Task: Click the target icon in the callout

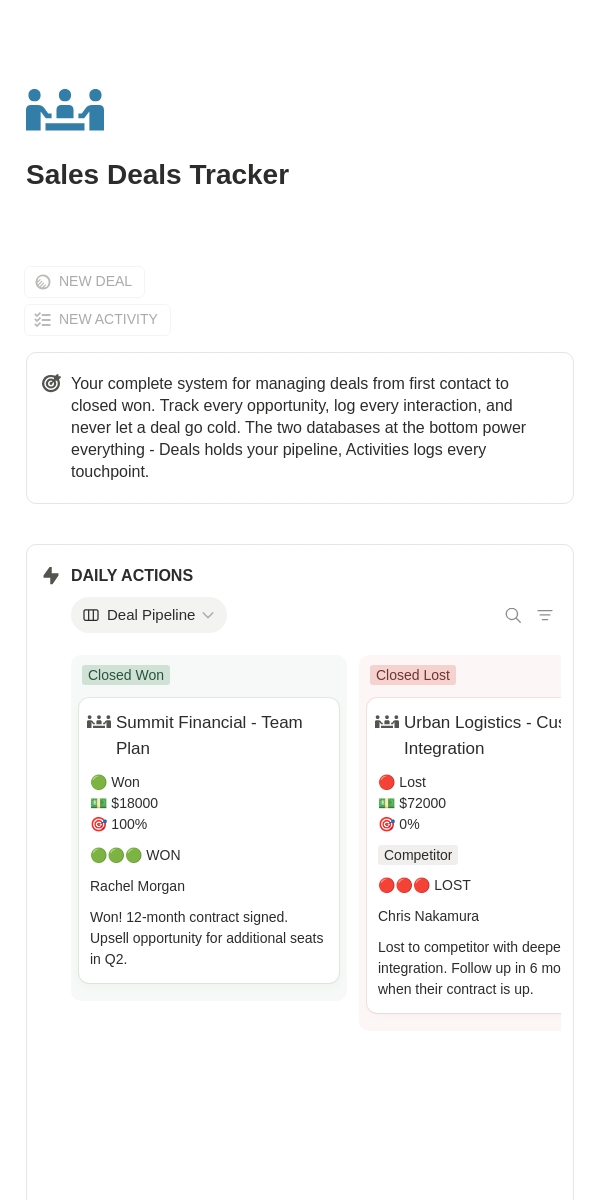Action: click(x=51, y=383)
